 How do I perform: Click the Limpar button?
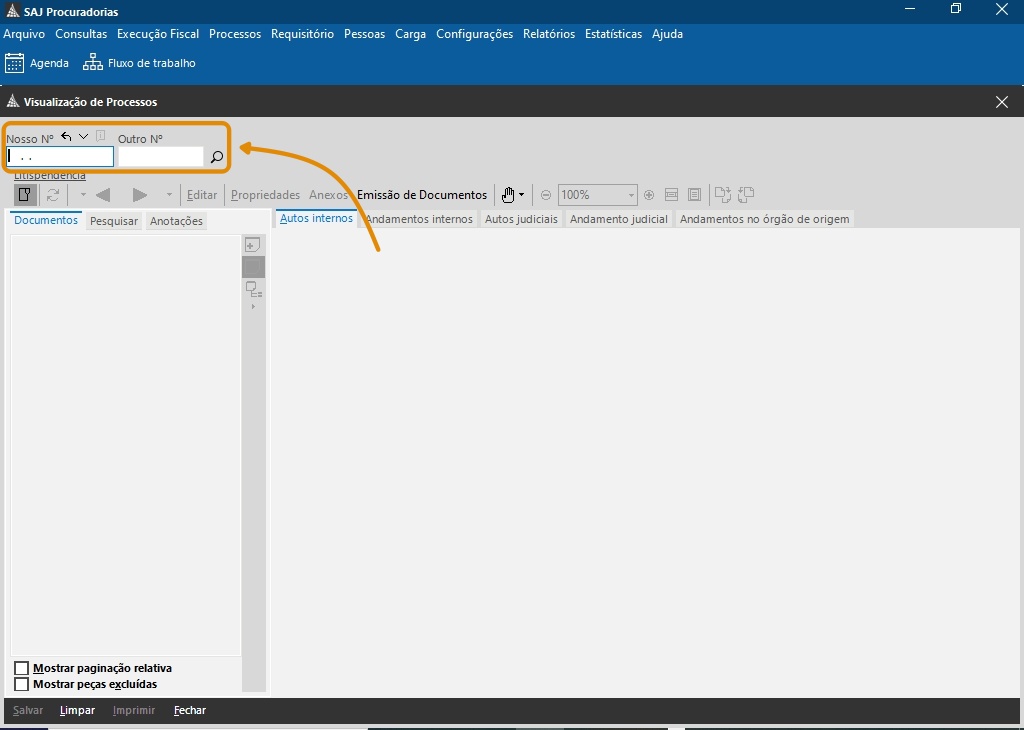click(77, 710)
